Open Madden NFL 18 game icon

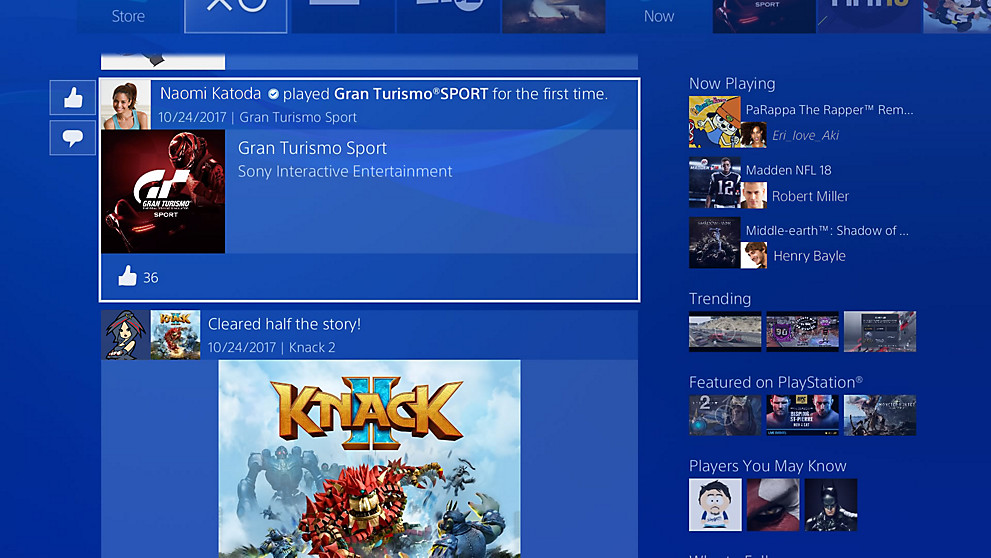point(714,183)
